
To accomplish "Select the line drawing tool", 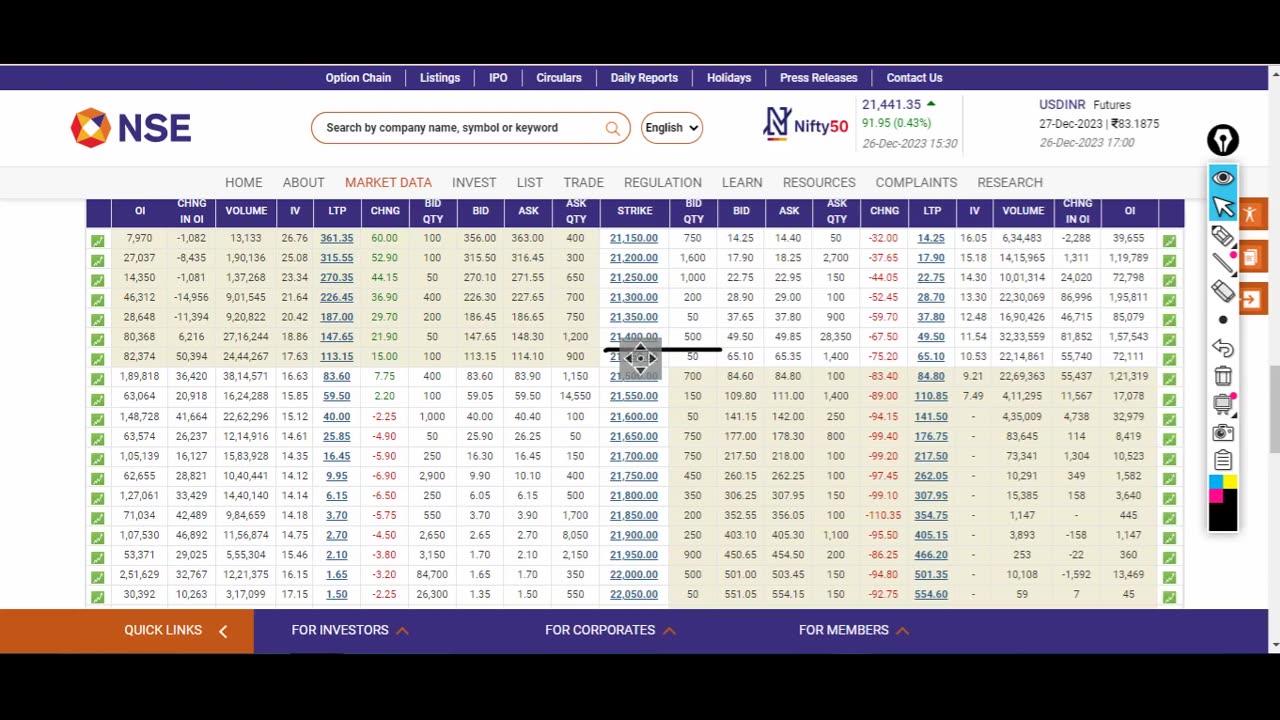I will click(x=1223, y=264).
